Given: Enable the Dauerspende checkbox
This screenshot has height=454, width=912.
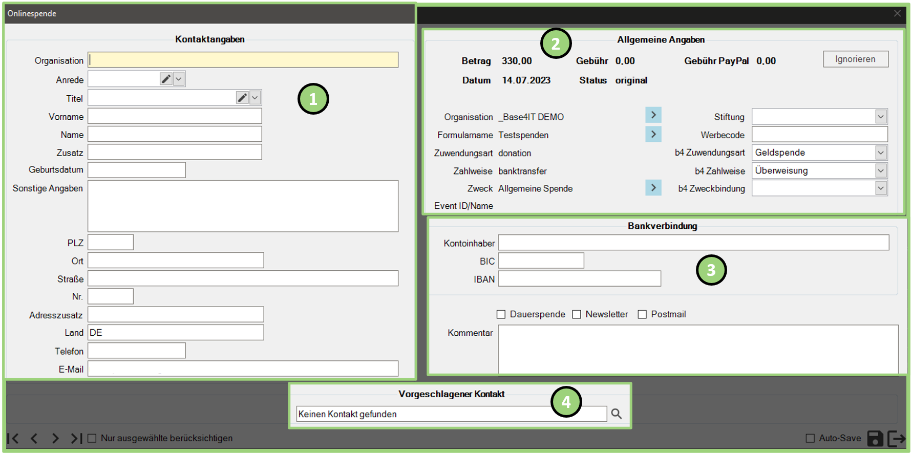Looking at the screenshot, I should click(x=501, y=314).
